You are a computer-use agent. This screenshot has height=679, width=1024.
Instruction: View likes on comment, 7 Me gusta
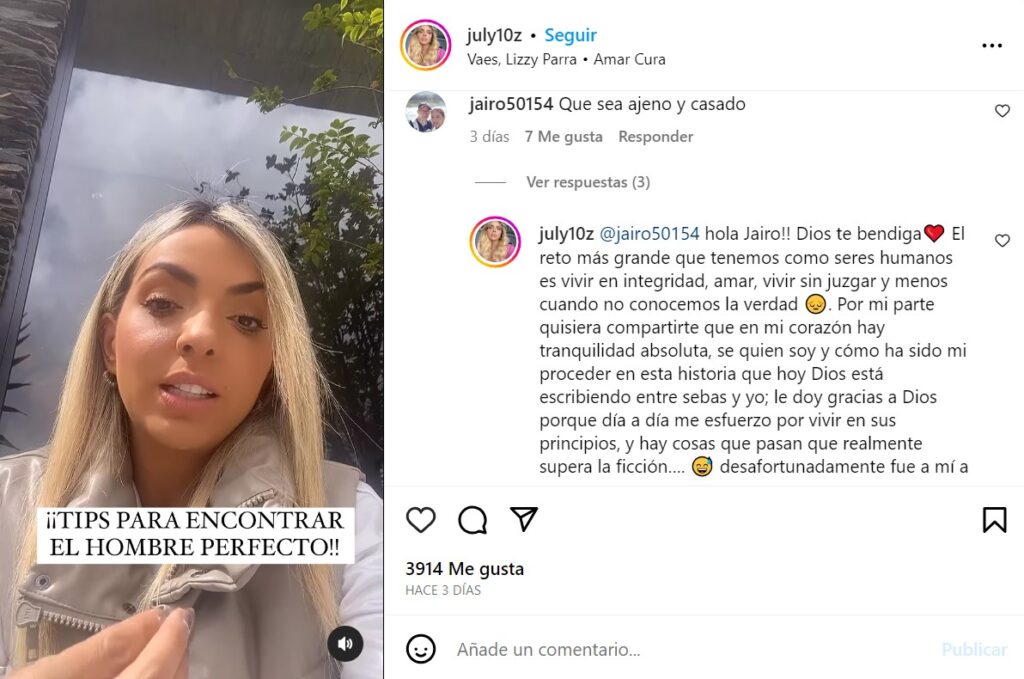pyautogui.click(x=563, y=136)
